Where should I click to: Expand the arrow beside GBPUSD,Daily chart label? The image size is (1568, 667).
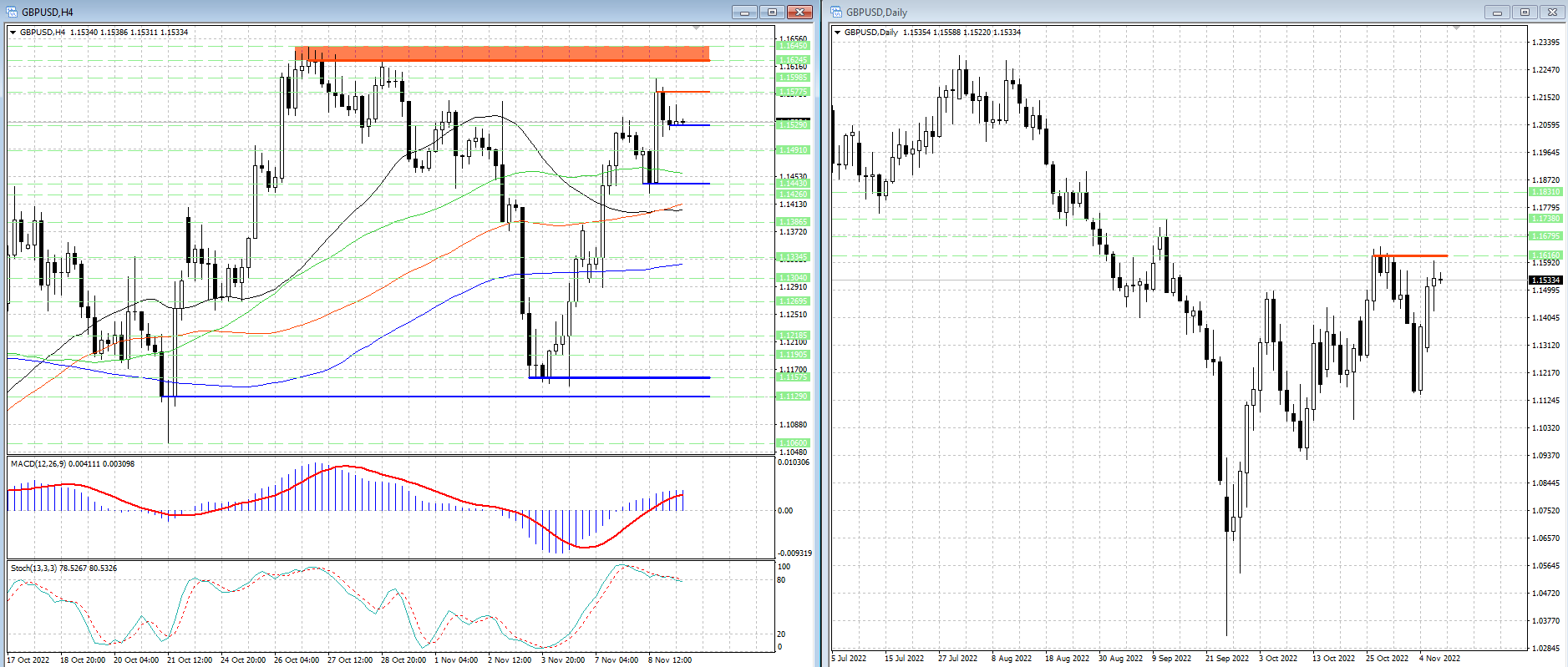coord(837,33)
